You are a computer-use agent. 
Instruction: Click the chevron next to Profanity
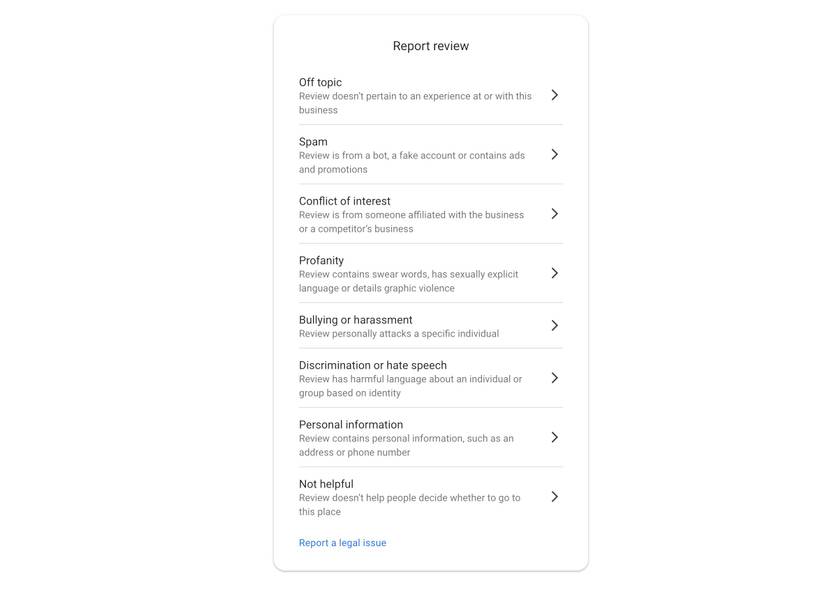click(554, 272)
